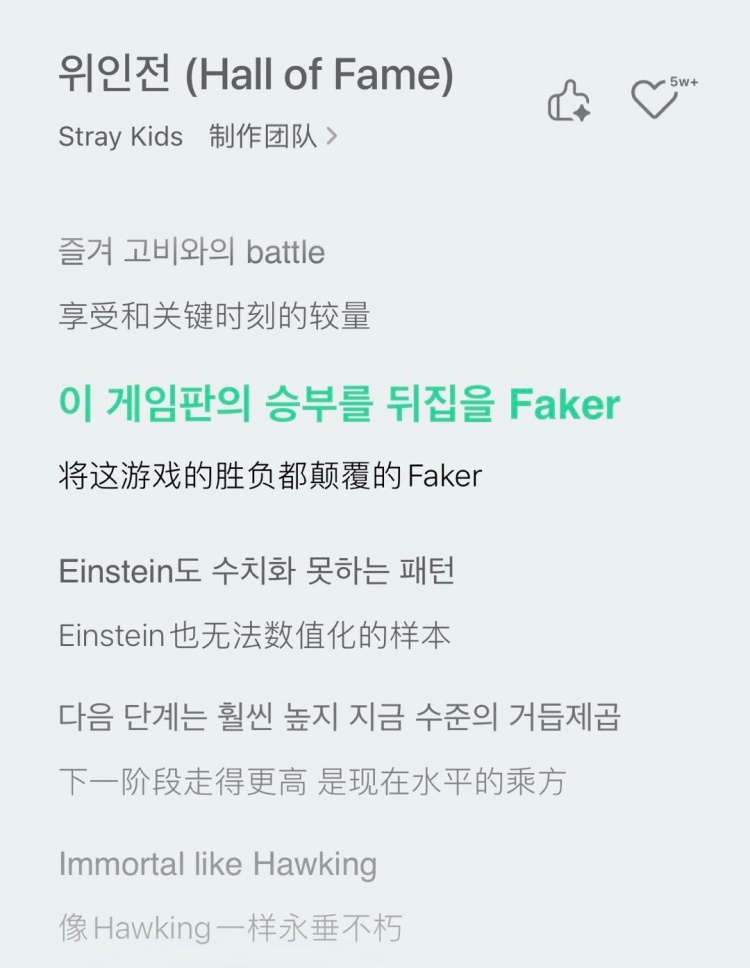Image resolution: width=750 pixels, height=968 pixels.
Task: Select the translation line 享受和关键时刻的较量
Action: (215, 317)
